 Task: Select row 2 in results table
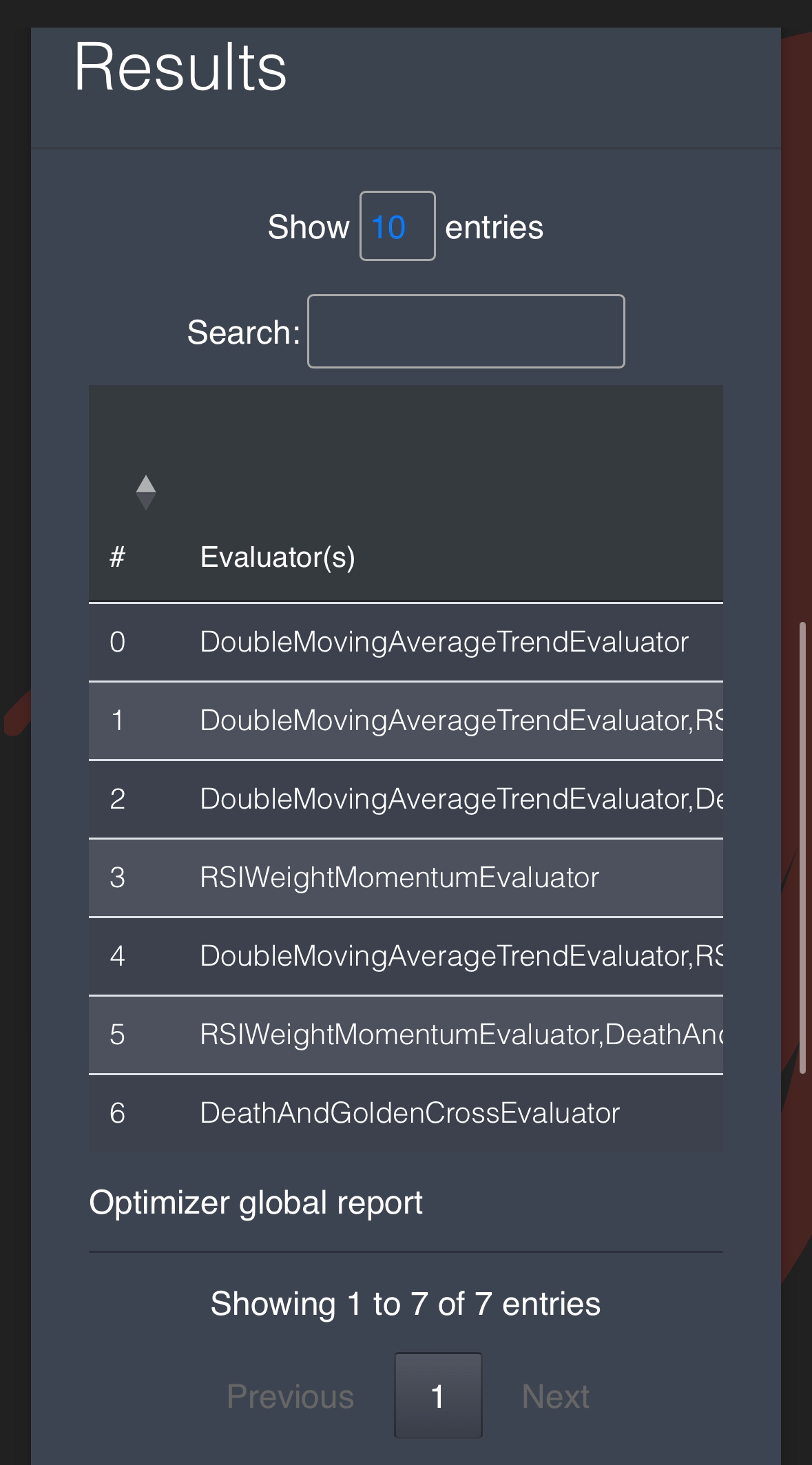tap(460, 799)
